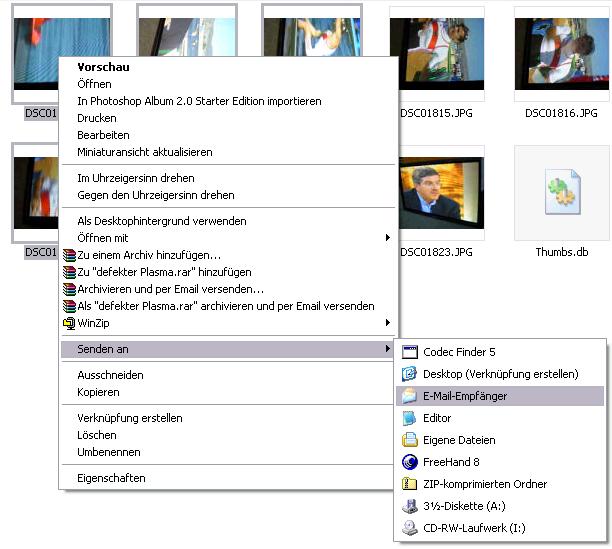
Task: Click the Codec Finder 5 icon
Action: click(x=409, y=352)
